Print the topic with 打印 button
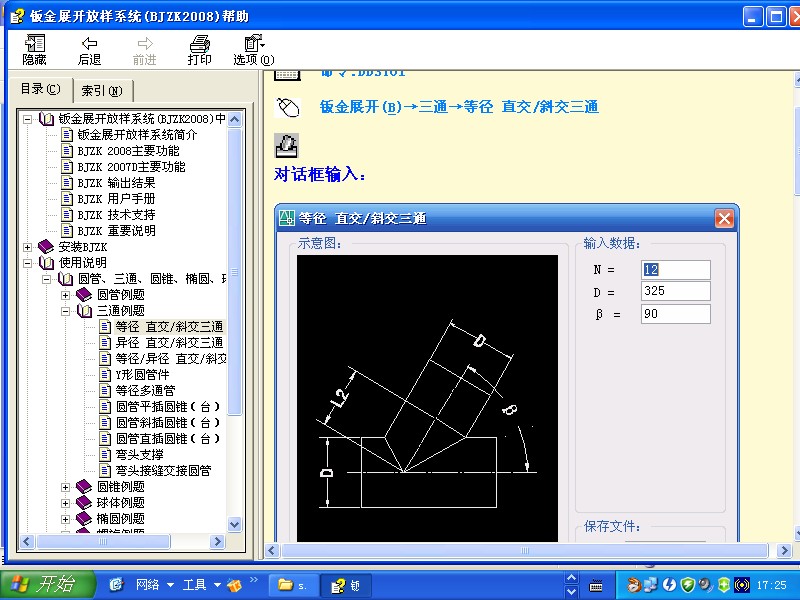The image size is (800, 600). [199, 51]
